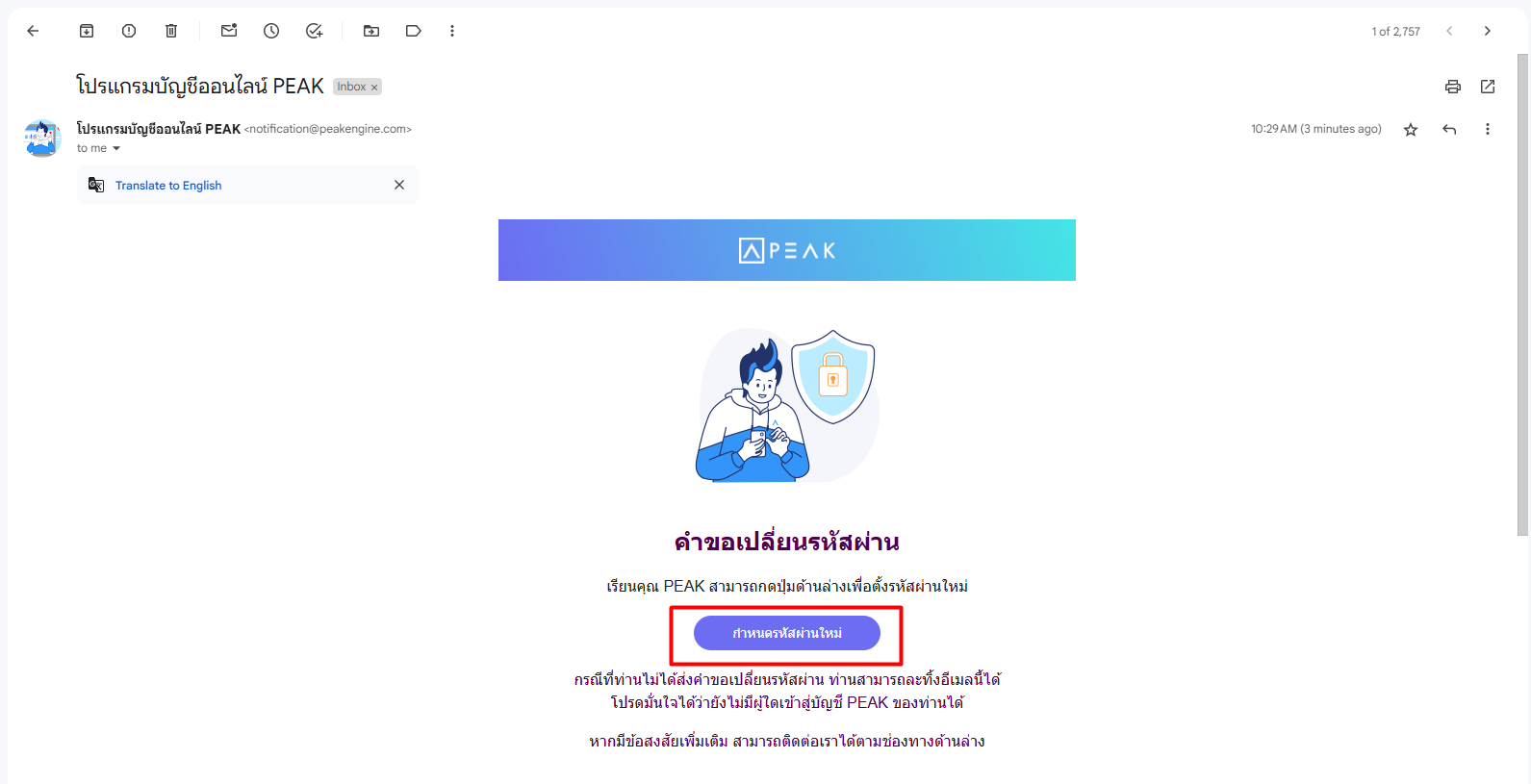This screenshot has width=1531, height=784.
Task: Click Translate to English link
Action: click(x=168, y=186)
